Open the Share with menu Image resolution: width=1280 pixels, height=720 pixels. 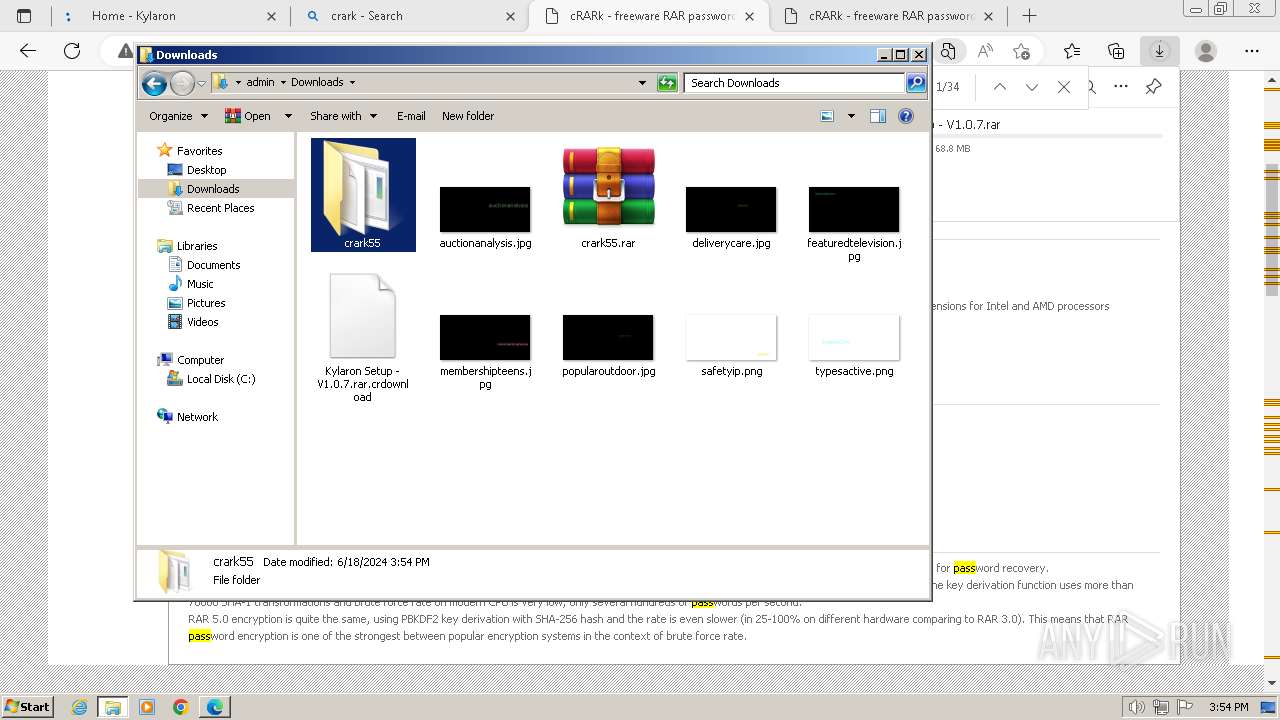click(343, 116)
